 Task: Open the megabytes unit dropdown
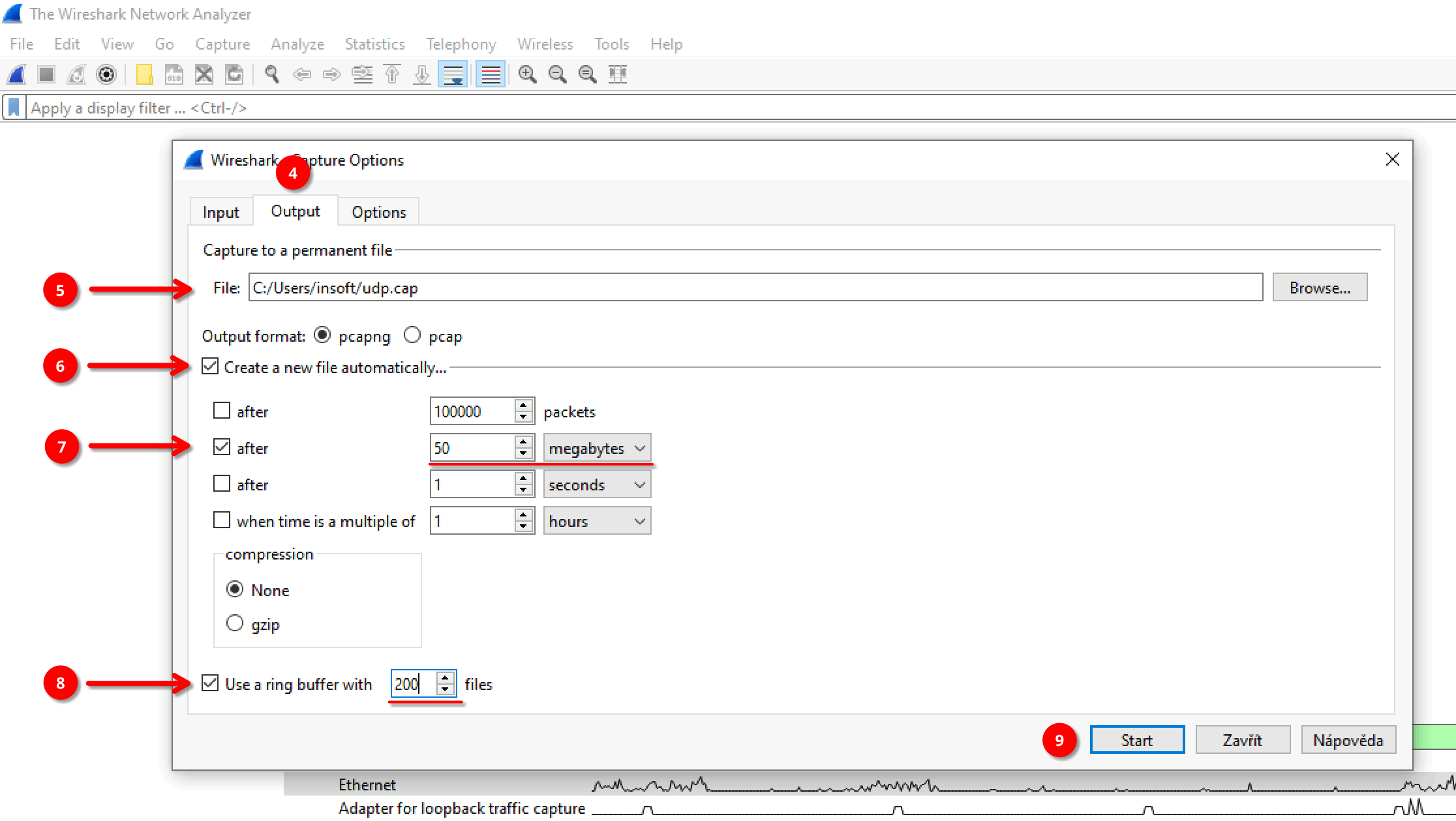pyautogui.click(x=597, y=448)
